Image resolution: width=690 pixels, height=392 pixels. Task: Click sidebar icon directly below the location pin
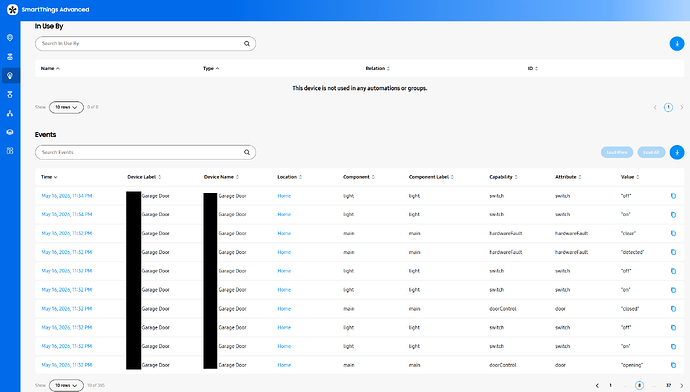[10, 57]
